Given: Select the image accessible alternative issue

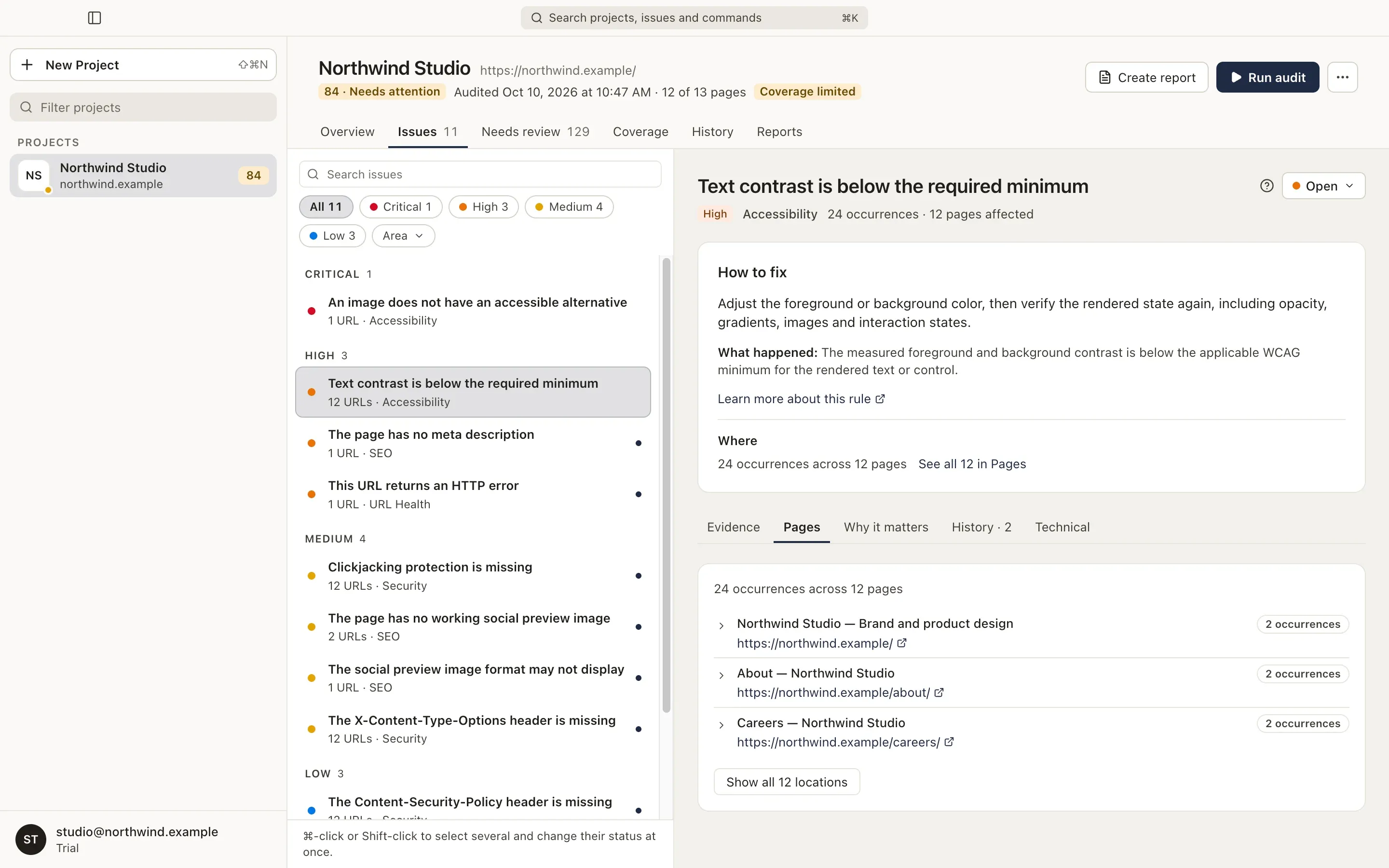Looking at the screenshot, I should click(473, 311).
